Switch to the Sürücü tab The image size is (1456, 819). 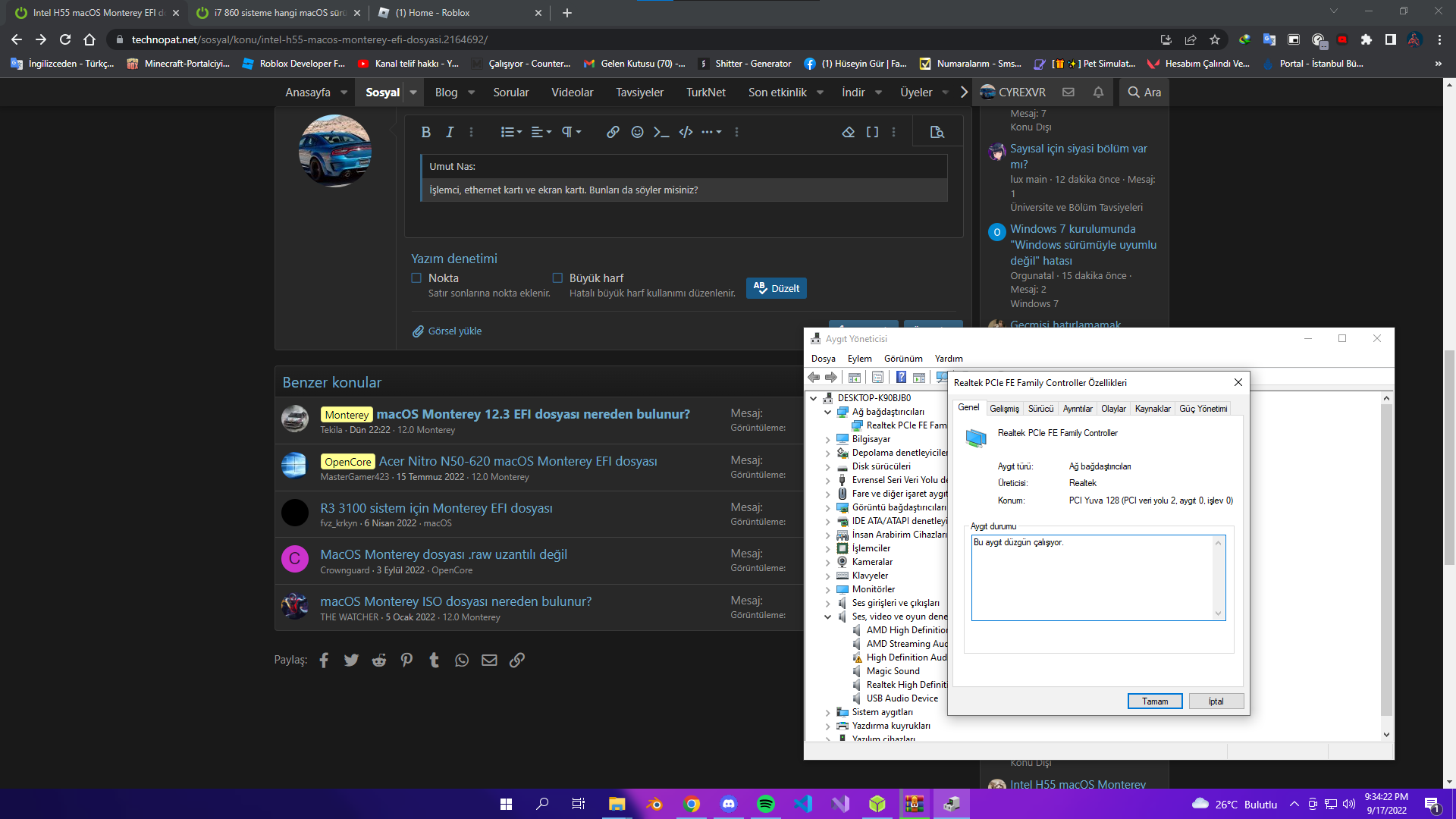click(1040, 409)
